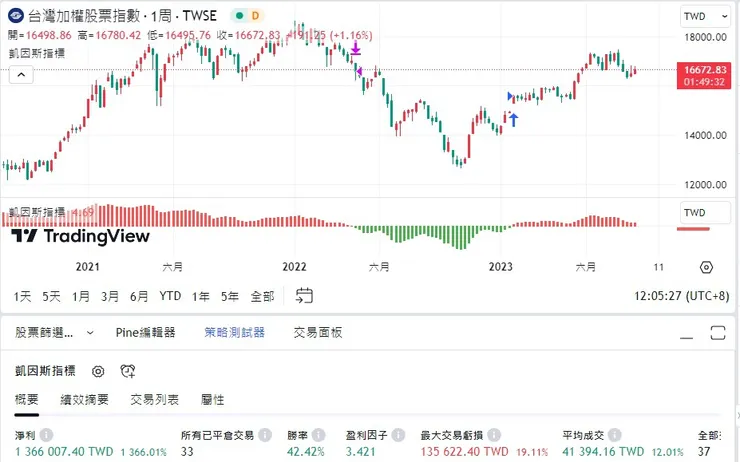Screen dimensions: 740x462
Task: Click average trade value 41 394.16 TWD
Action: pyautogui.click(x=603, y=452)
